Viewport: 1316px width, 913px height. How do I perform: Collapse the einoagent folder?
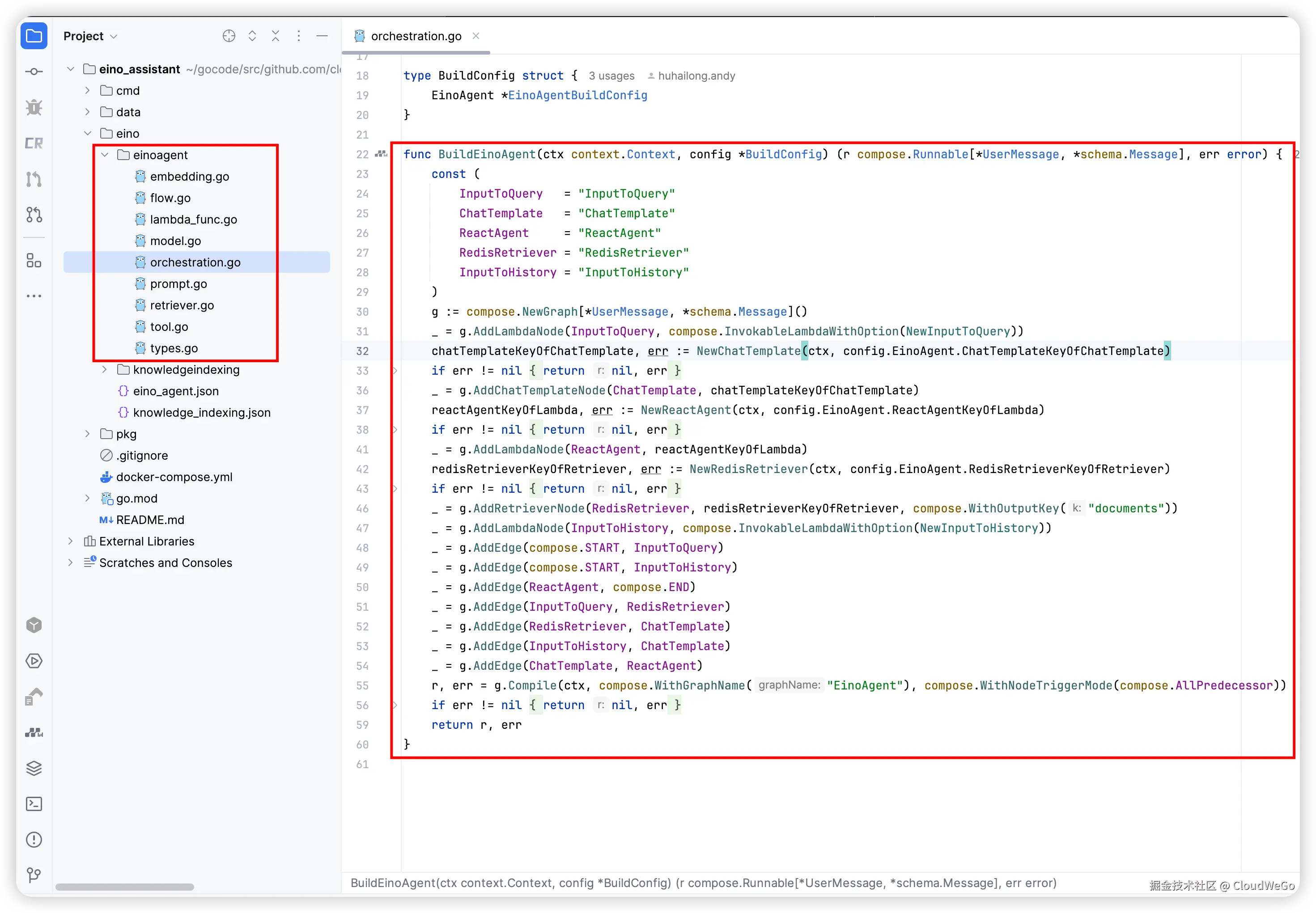point(105,155)
